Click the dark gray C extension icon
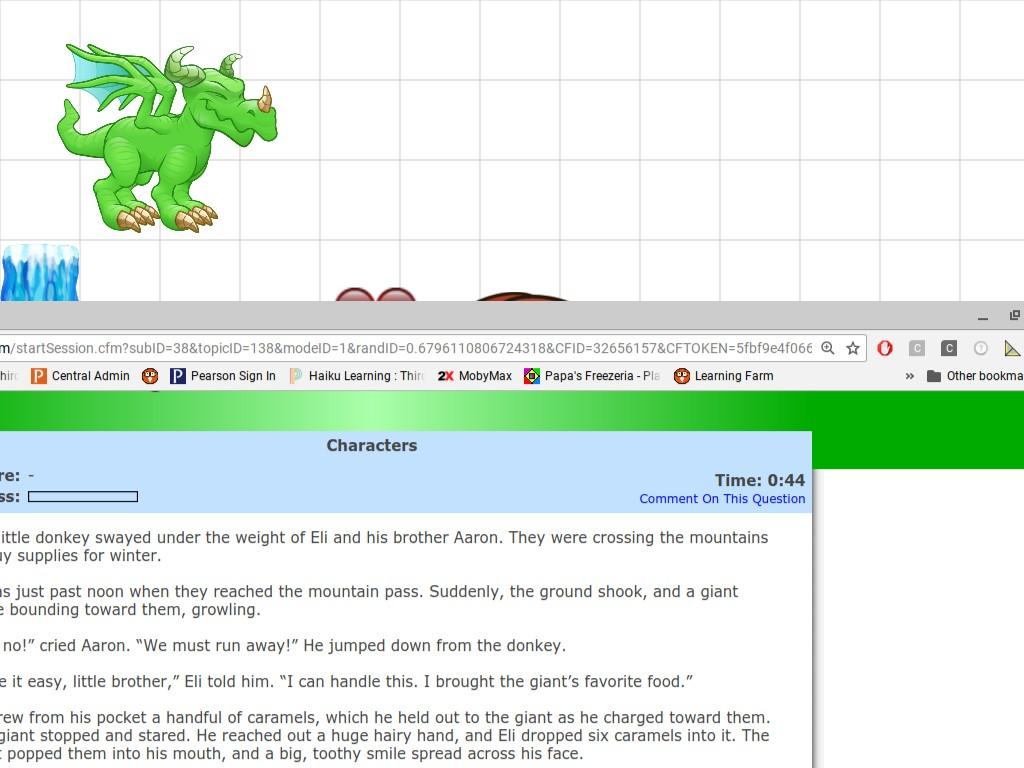Image resolution: width=1024 pixels, height=768 pixels. [x=949, y=348]
